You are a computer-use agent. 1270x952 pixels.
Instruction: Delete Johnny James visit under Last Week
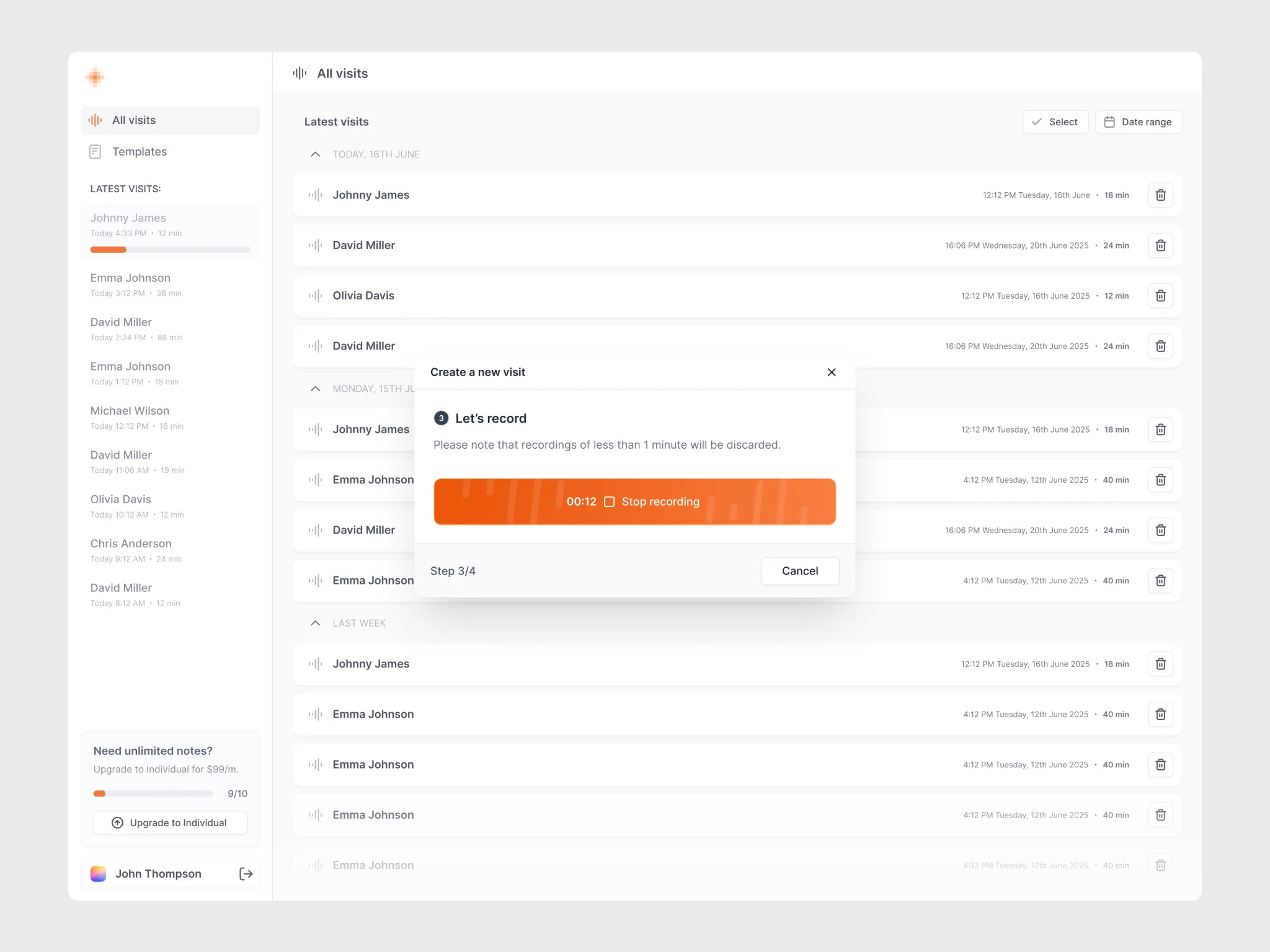point(1160,664)
